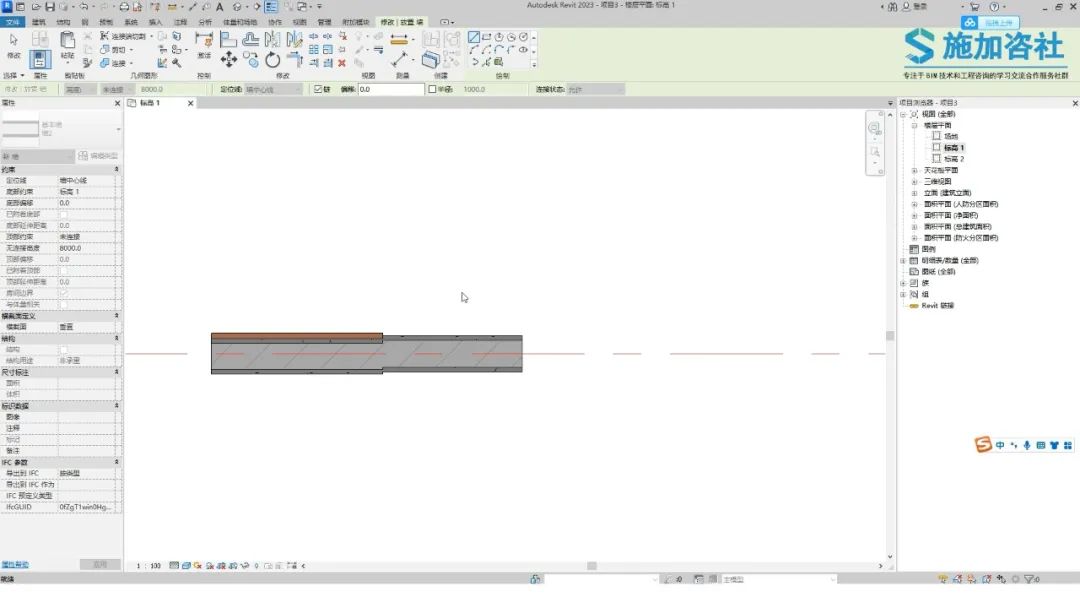Click the Print icon in the quick access toolbar

(x=124, y=7)
